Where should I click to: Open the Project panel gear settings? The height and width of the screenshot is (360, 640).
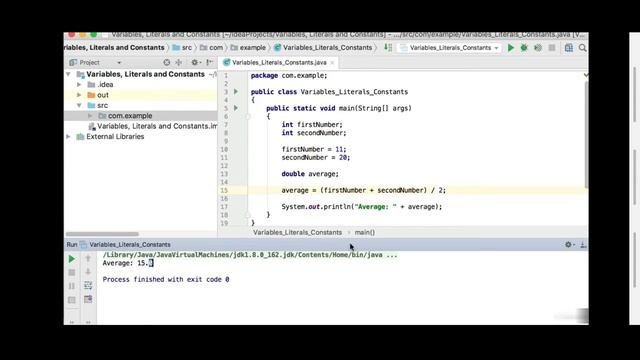[195, 62]
